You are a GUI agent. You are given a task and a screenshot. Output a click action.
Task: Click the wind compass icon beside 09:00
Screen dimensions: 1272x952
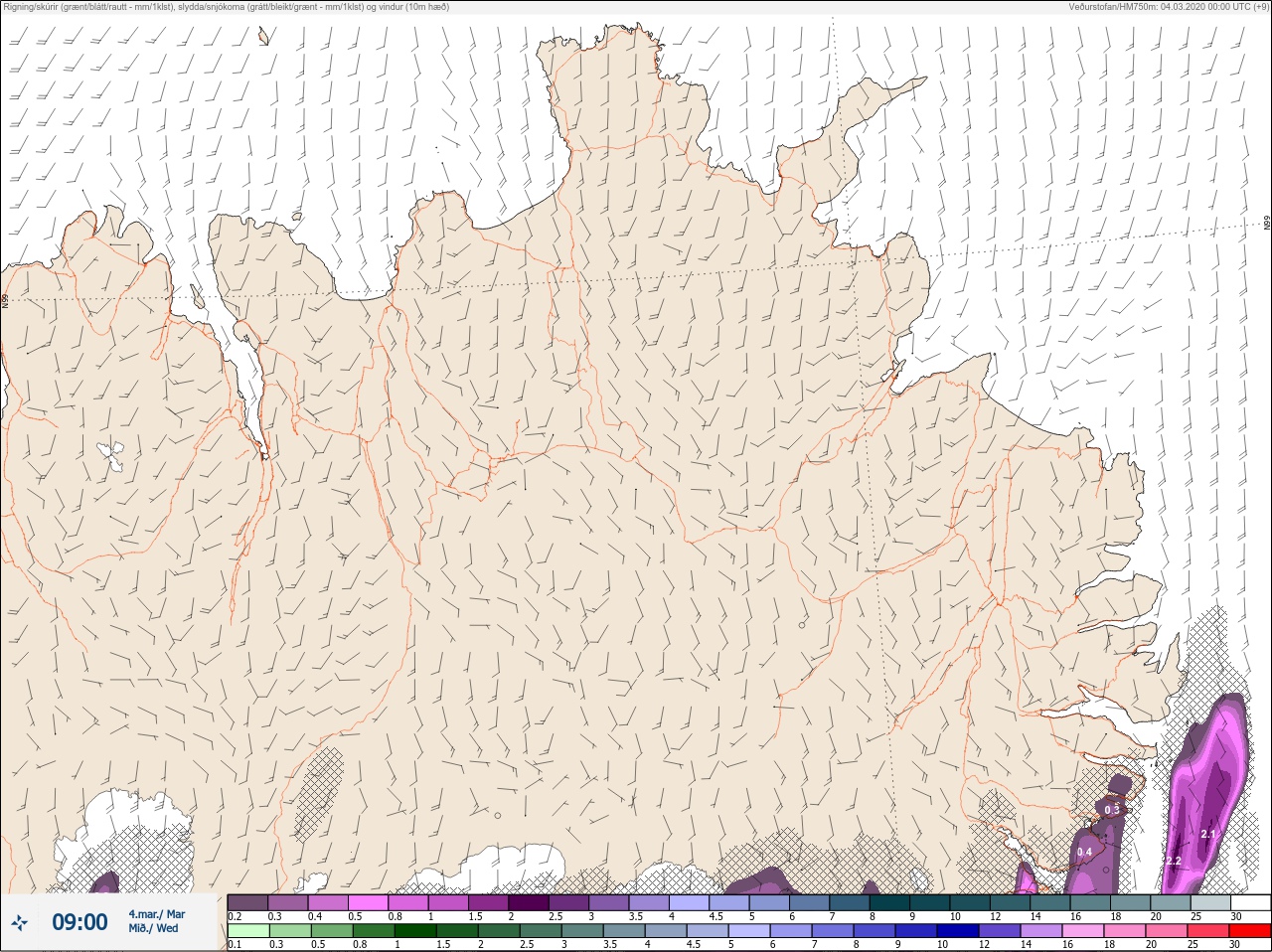[x=19, y=922]
